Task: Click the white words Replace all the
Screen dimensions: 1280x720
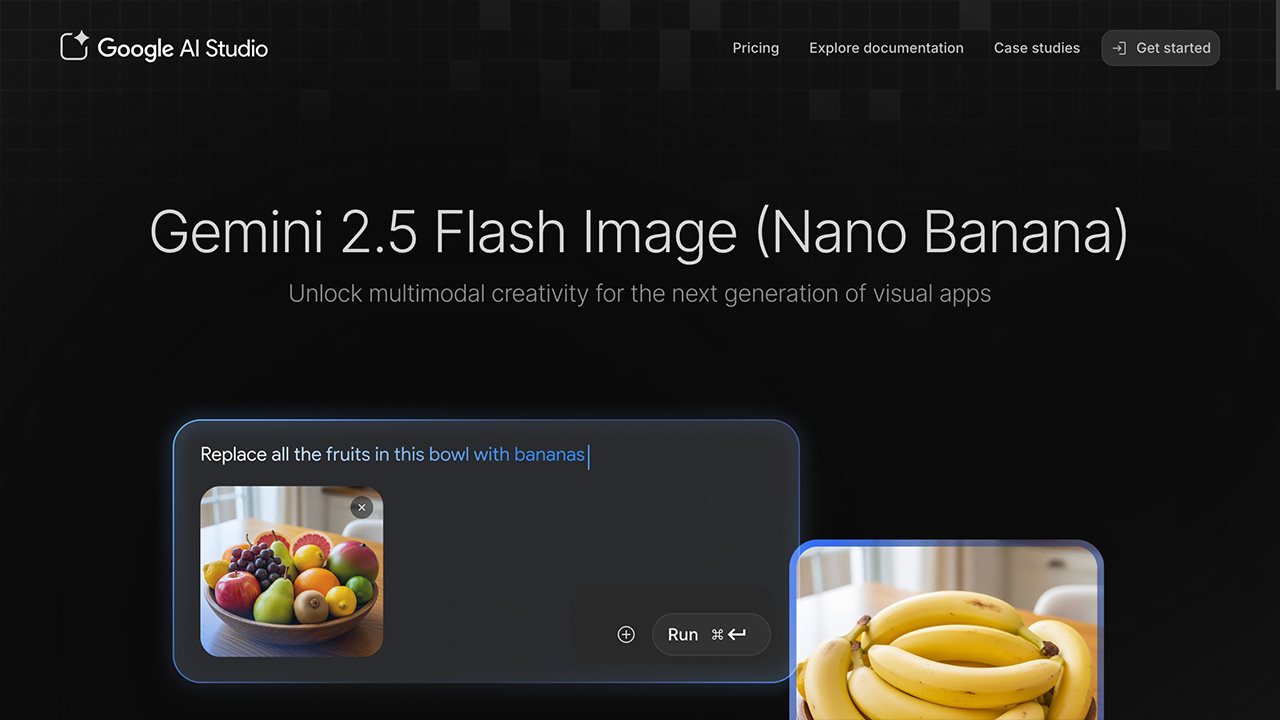Action: (x=261, y=455)
